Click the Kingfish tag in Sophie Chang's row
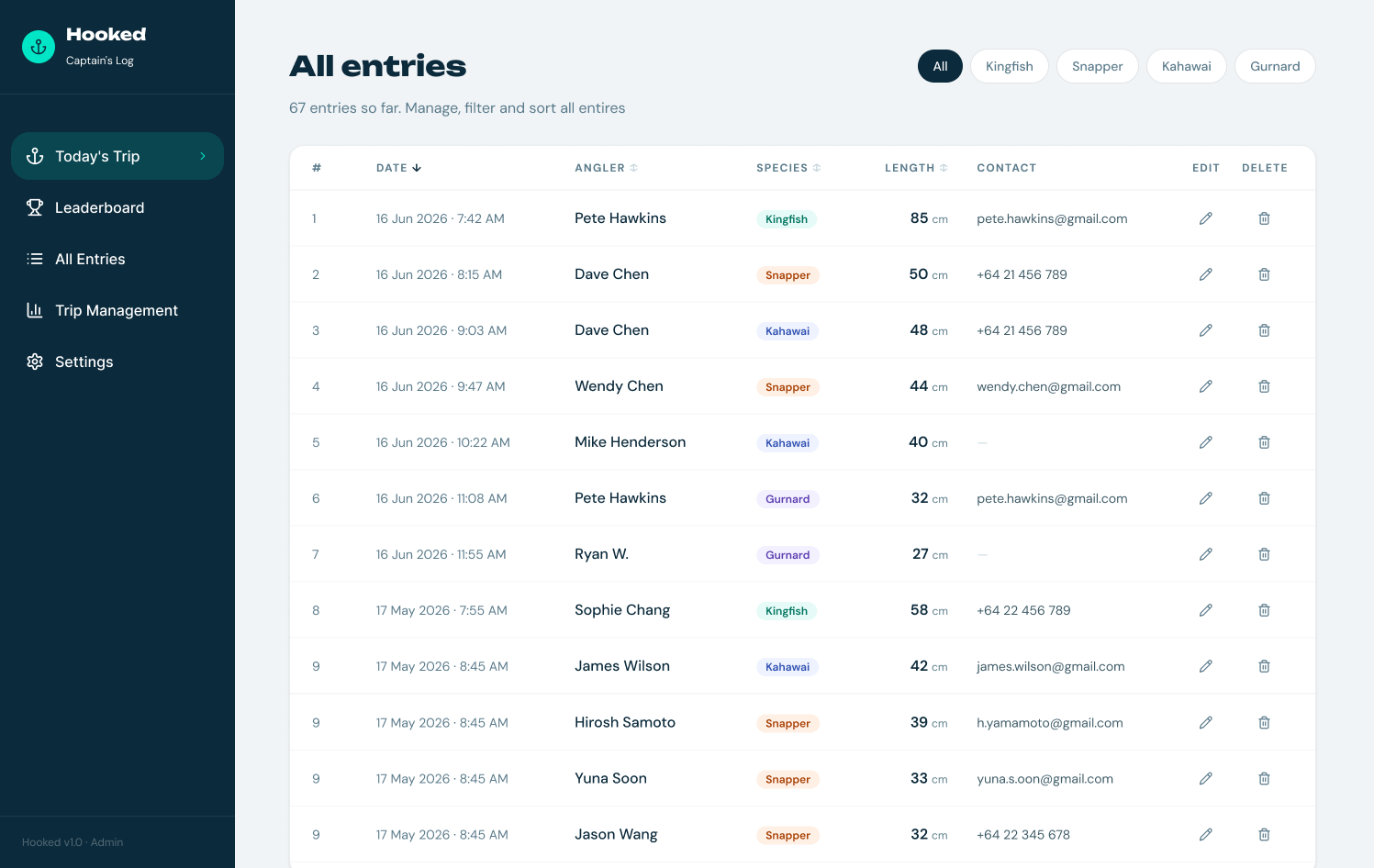 (x=787, y=611)
